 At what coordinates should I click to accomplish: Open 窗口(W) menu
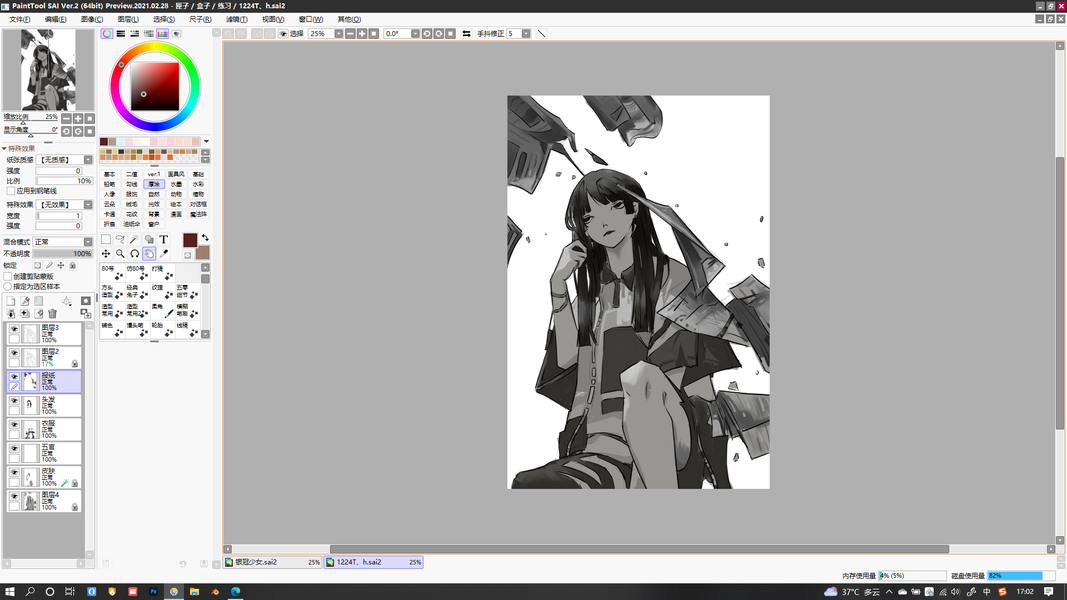pos(311,19)
